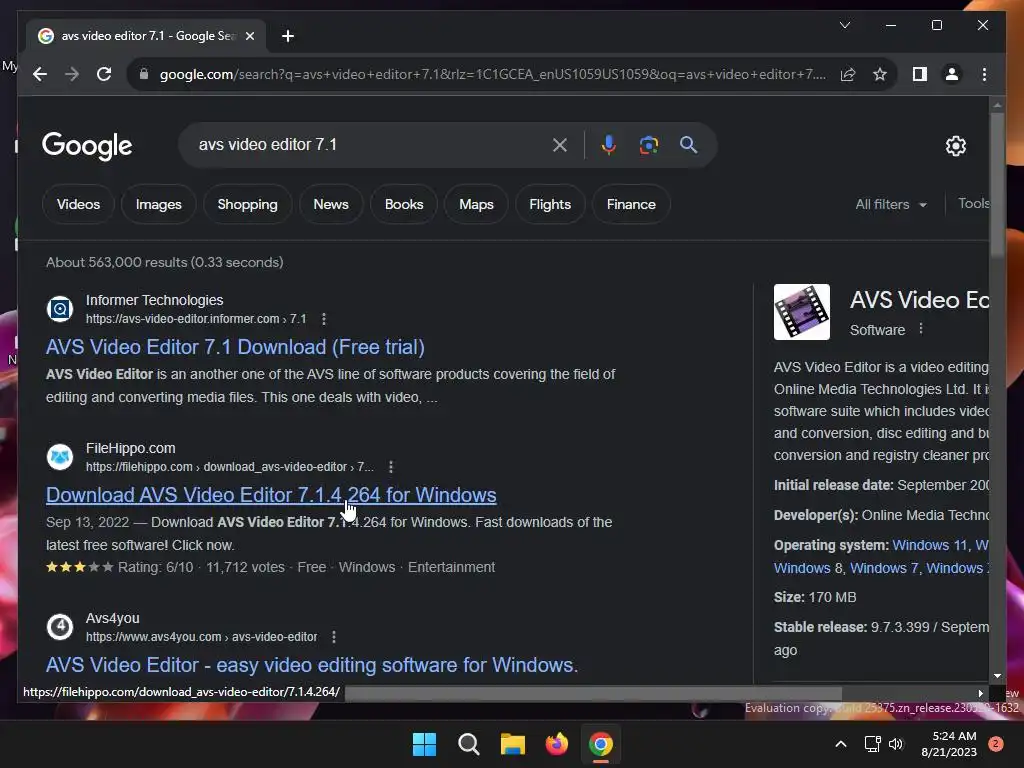1024x768 pixels.
Task: Search by image with the Google Lens icon
Action: coord(648,145)
